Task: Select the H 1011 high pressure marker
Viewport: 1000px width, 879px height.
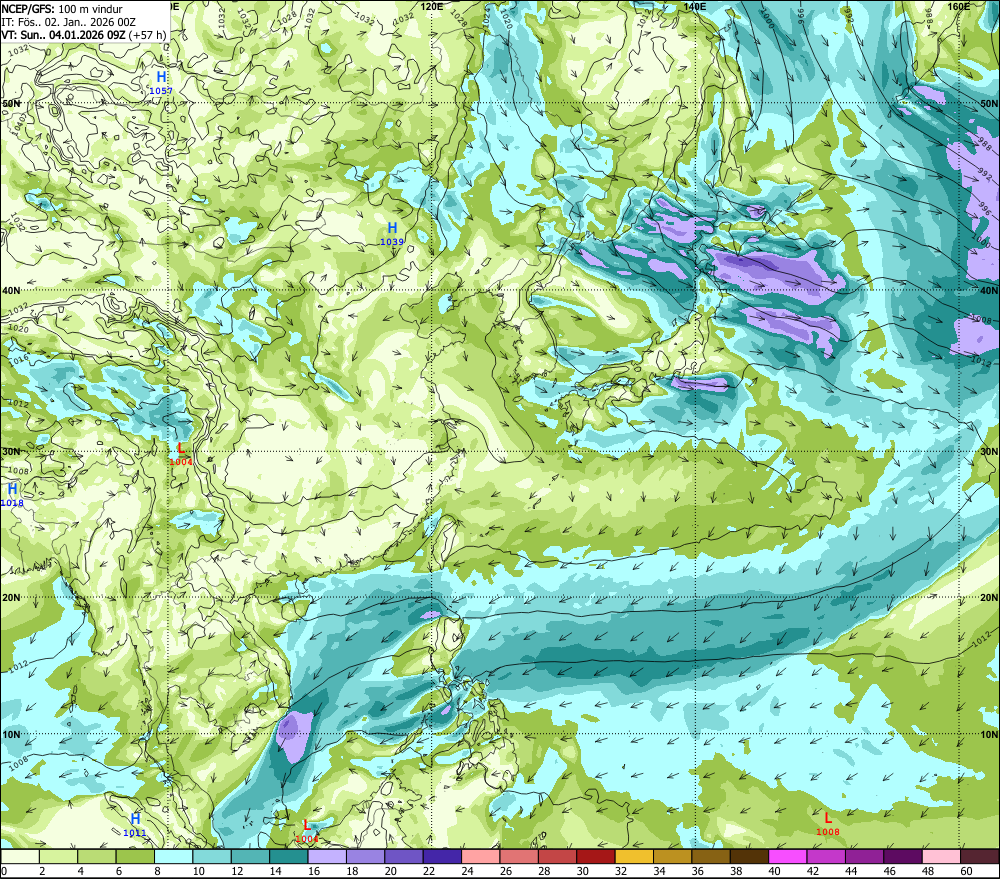Action: (135, 824)
